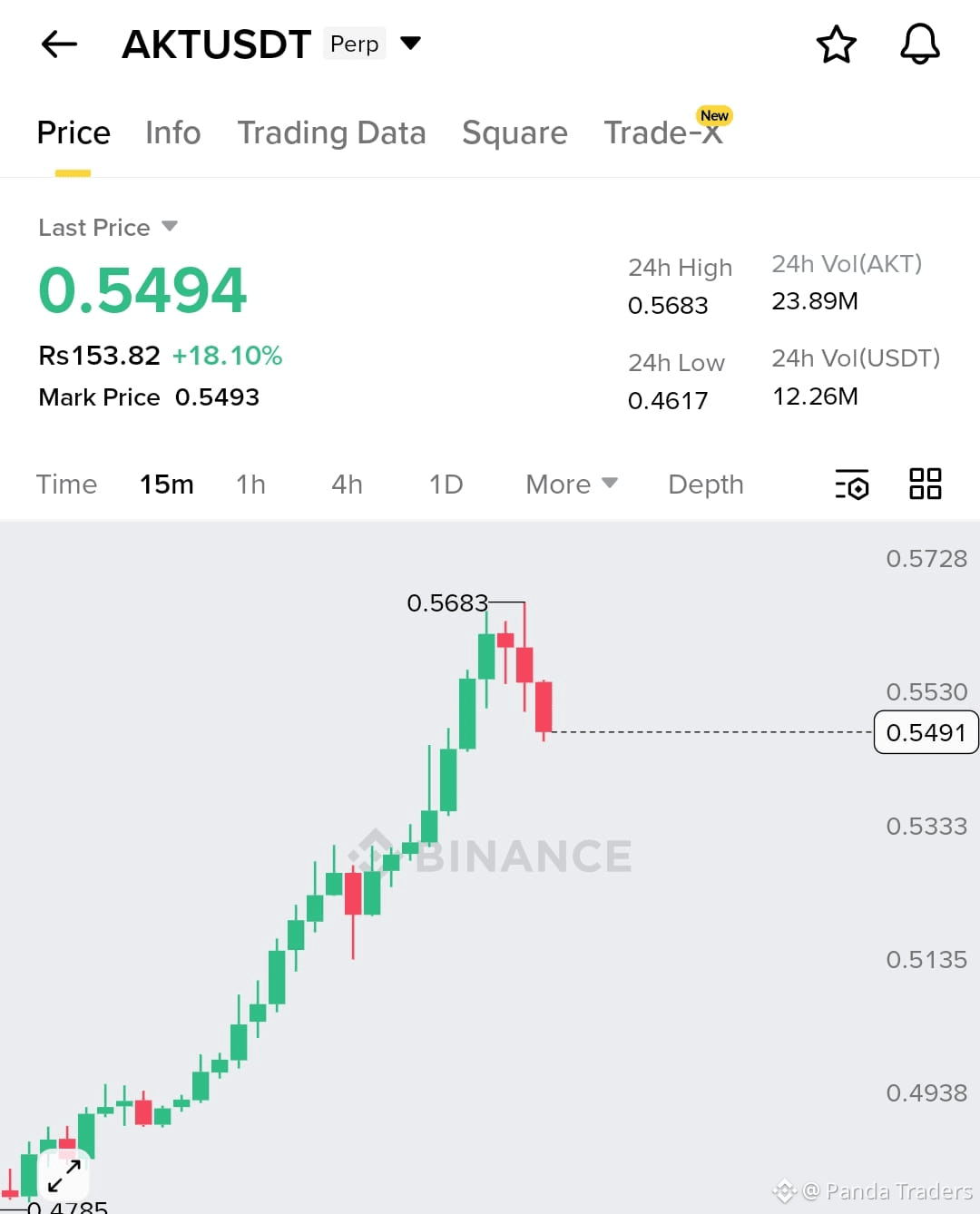The image size is (980, 1214).
Task: Switch to the Square tab
Action: coord(514,133)
